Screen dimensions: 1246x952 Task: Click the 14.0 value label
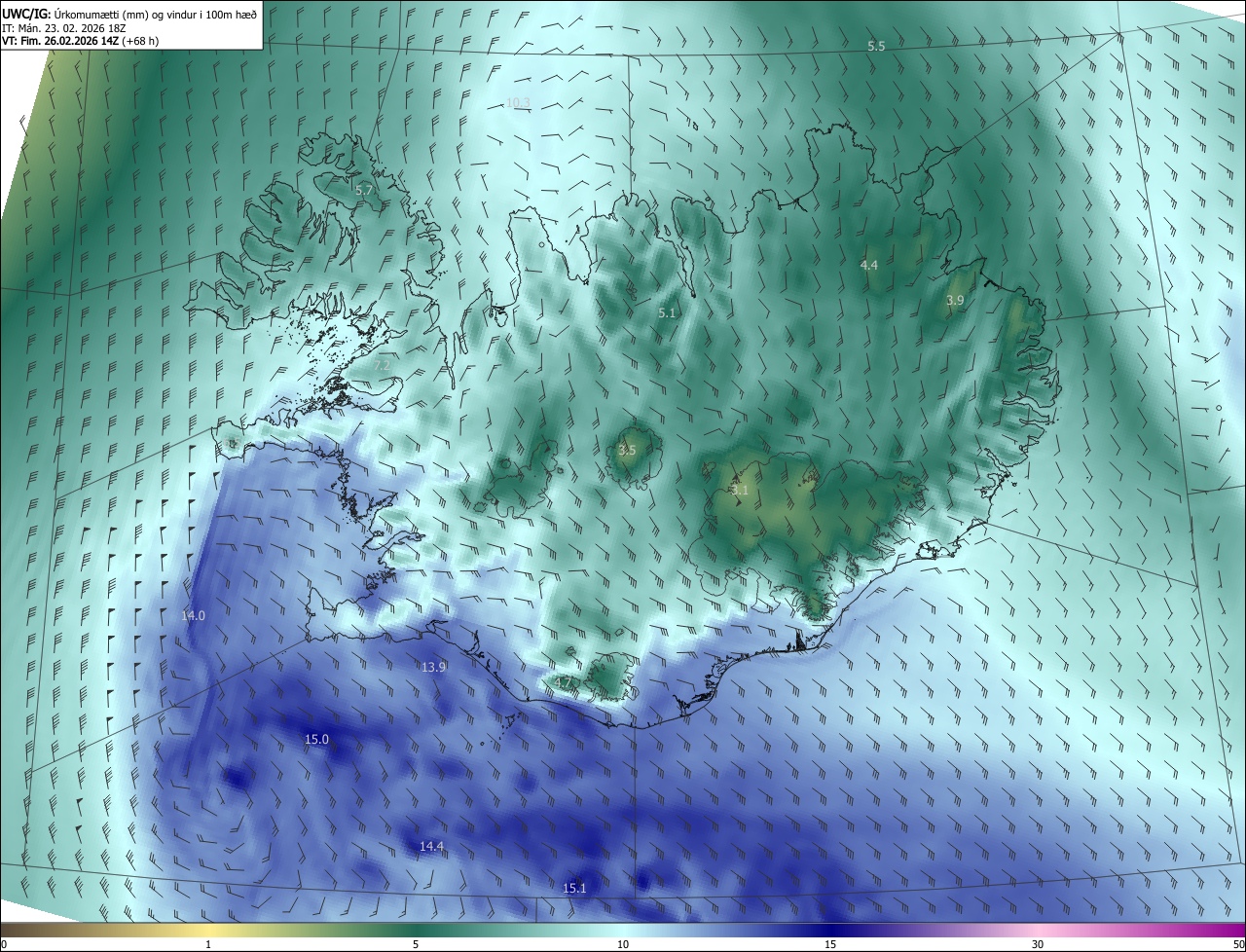pos(193,616)
